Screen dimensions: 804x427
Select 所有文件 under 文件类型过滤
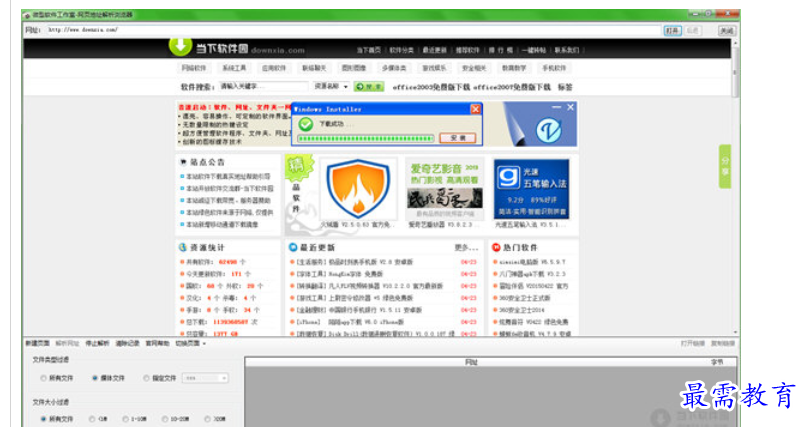[x=43, y=378]
